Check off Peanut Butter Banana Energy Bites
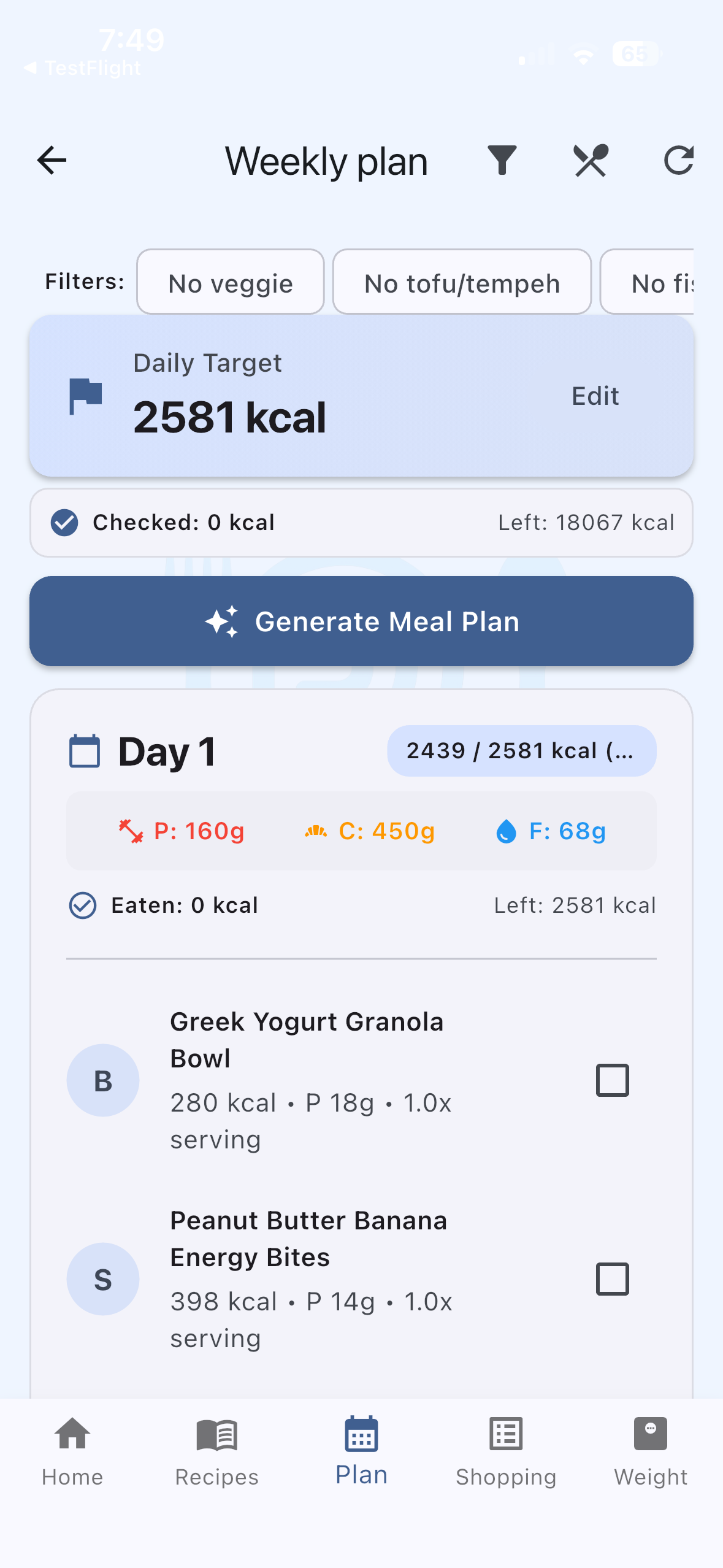This screenshot has height=1568, width=723. [613, 1279]
